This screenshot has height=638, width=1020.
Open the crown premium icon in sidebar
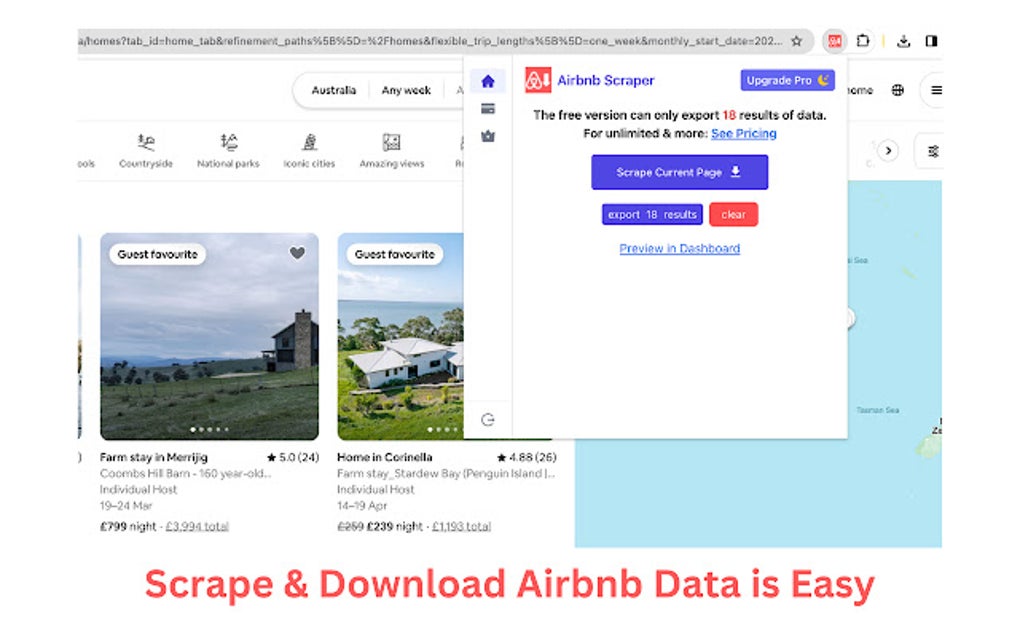pyautogui.click(x=487, y=136)
